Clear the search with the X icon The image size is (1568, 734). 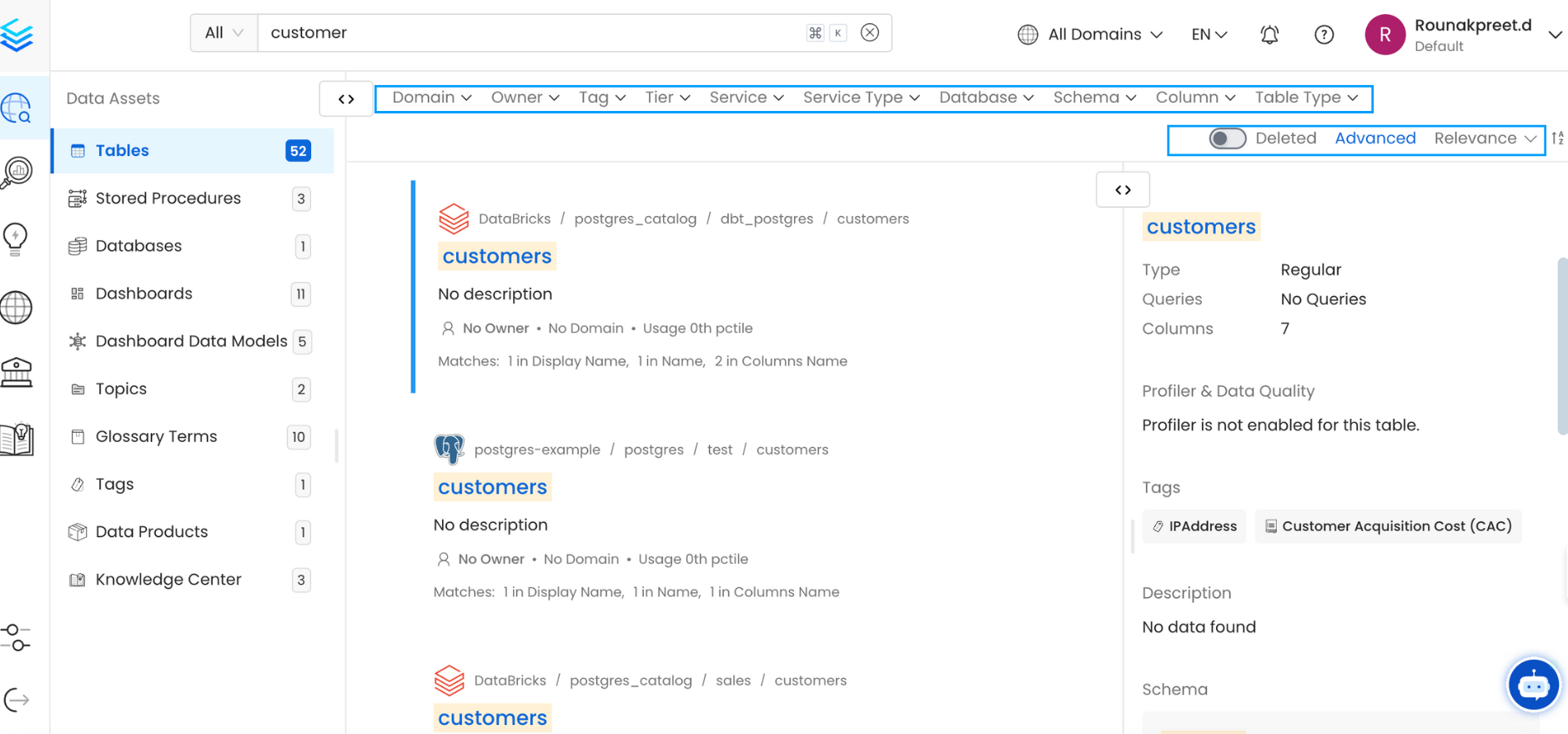(870, 33)
